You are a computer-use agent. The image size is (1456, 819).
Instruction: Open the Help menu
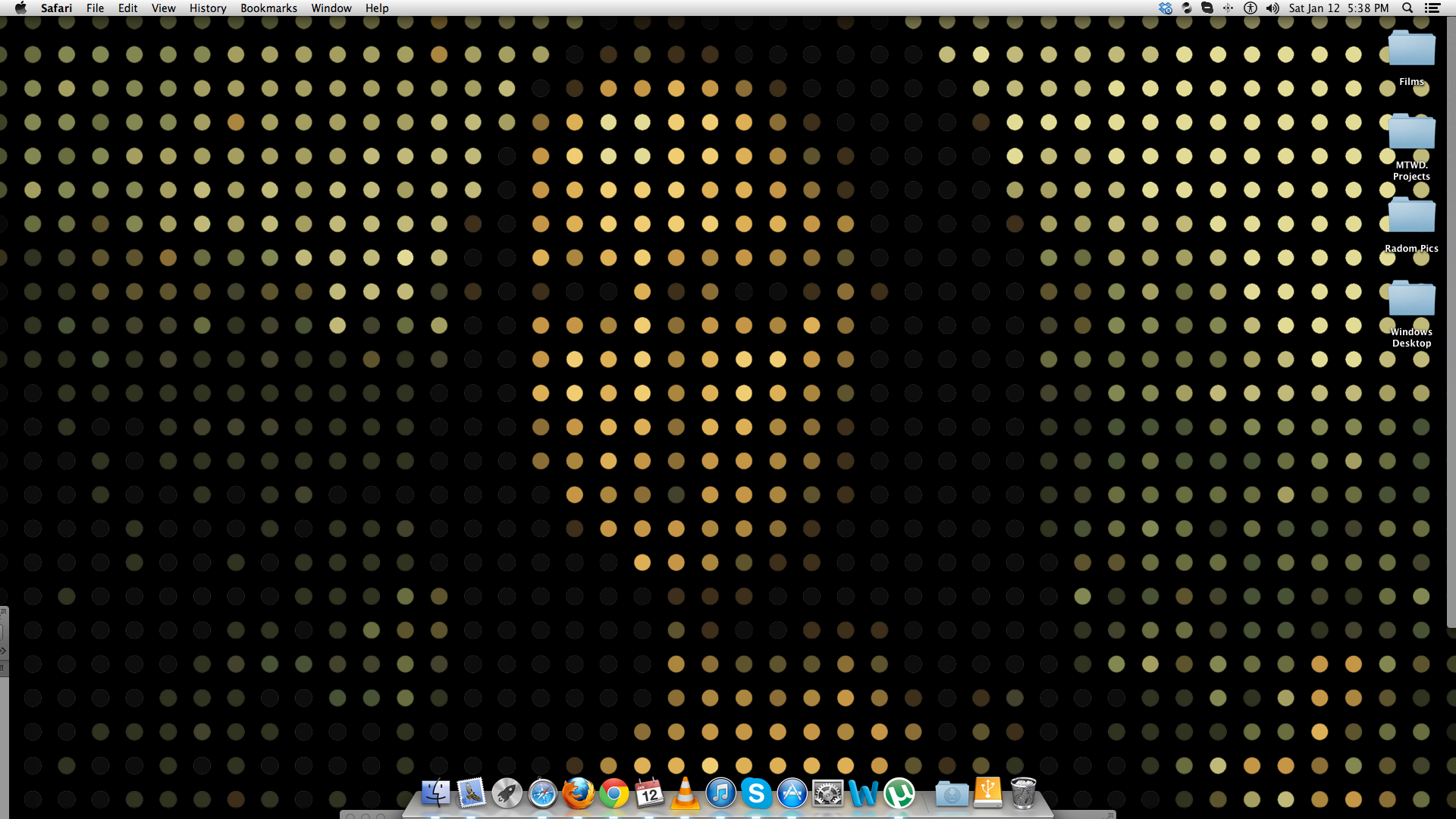377,8
